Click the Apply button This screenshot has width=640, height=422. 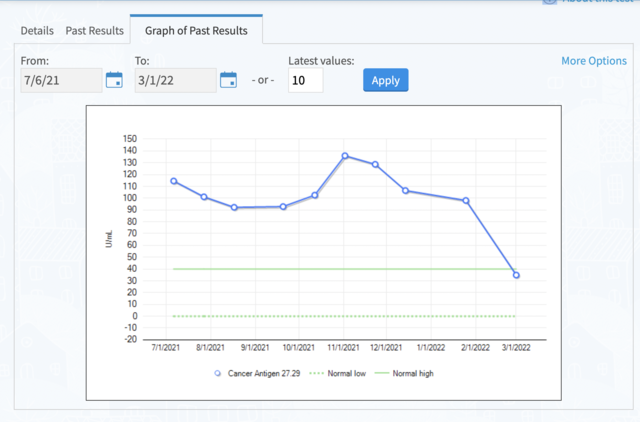point(386,80)
